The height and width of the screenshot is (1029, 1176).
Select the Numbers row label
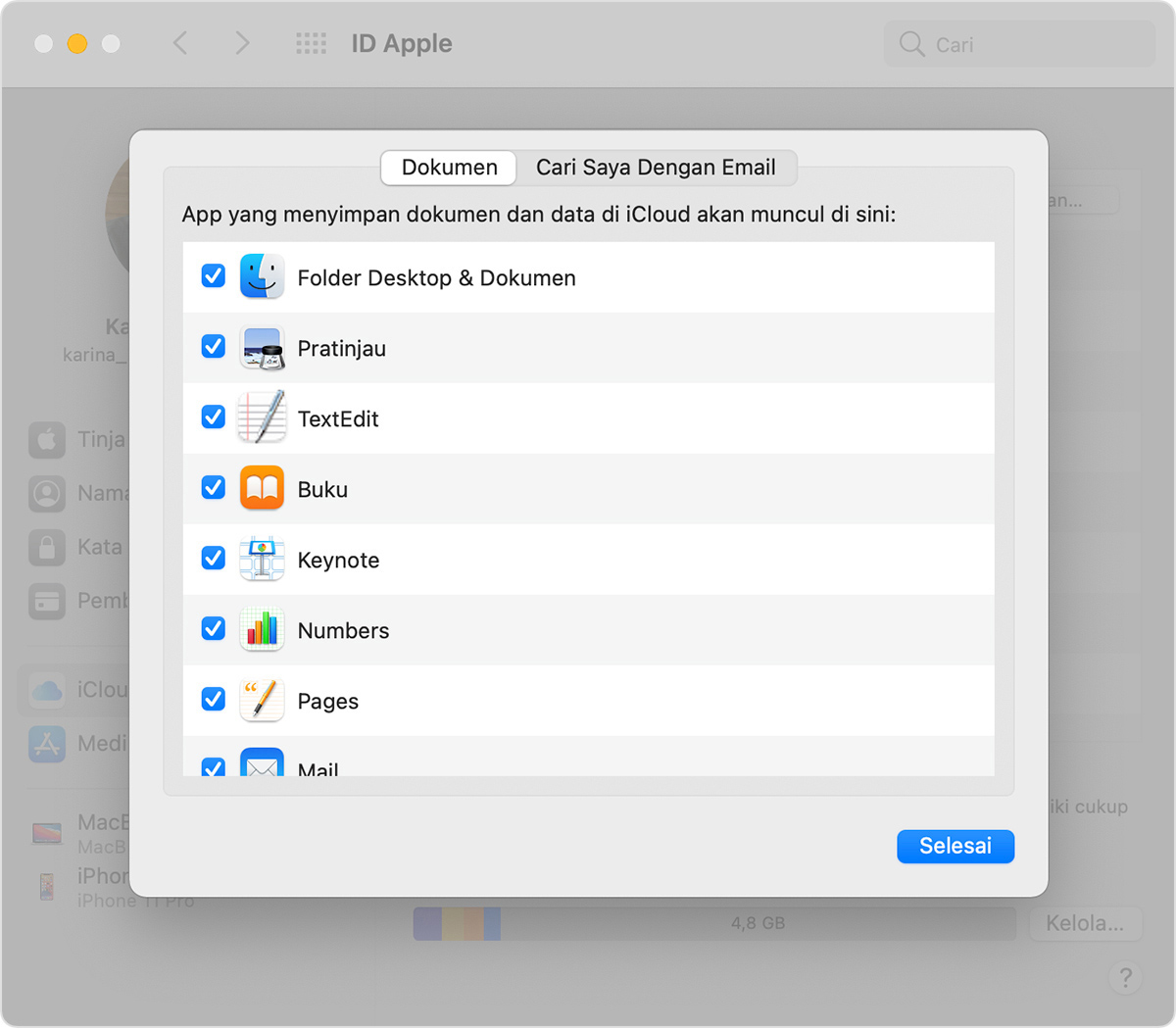[x=343, y=631]
